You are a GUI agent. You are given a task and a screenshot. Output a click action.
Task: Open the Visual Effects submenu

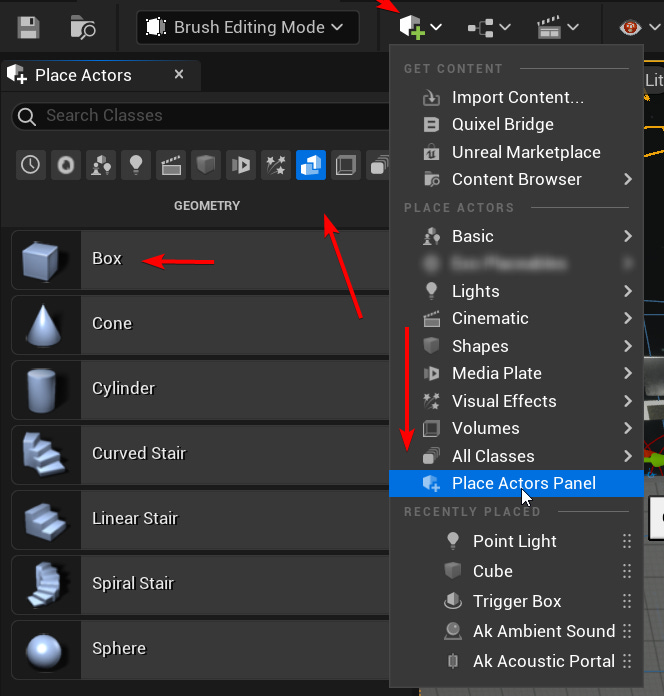516,401
